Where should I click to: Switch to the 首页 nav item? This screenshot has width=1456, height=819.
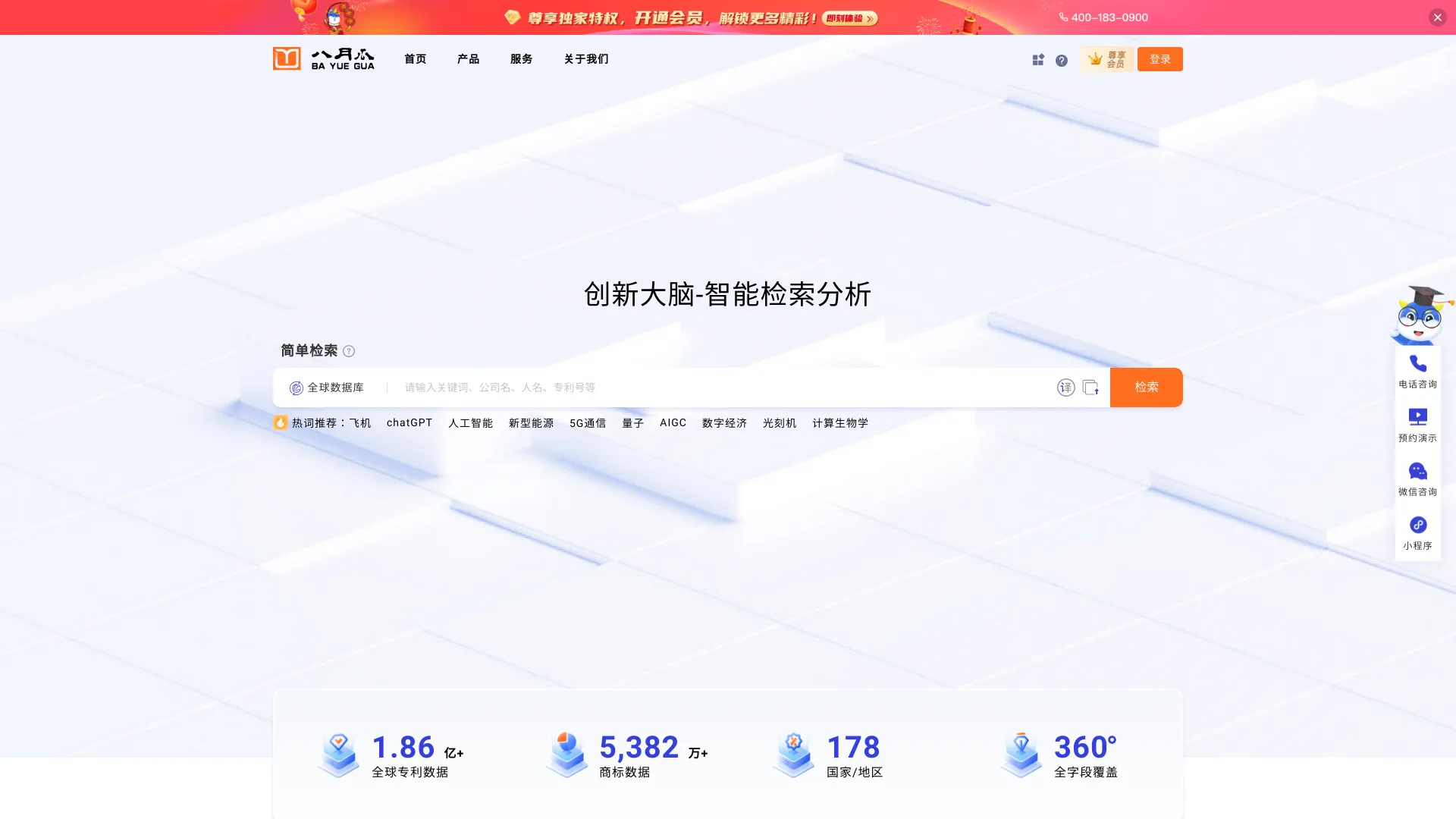[415, 58]
